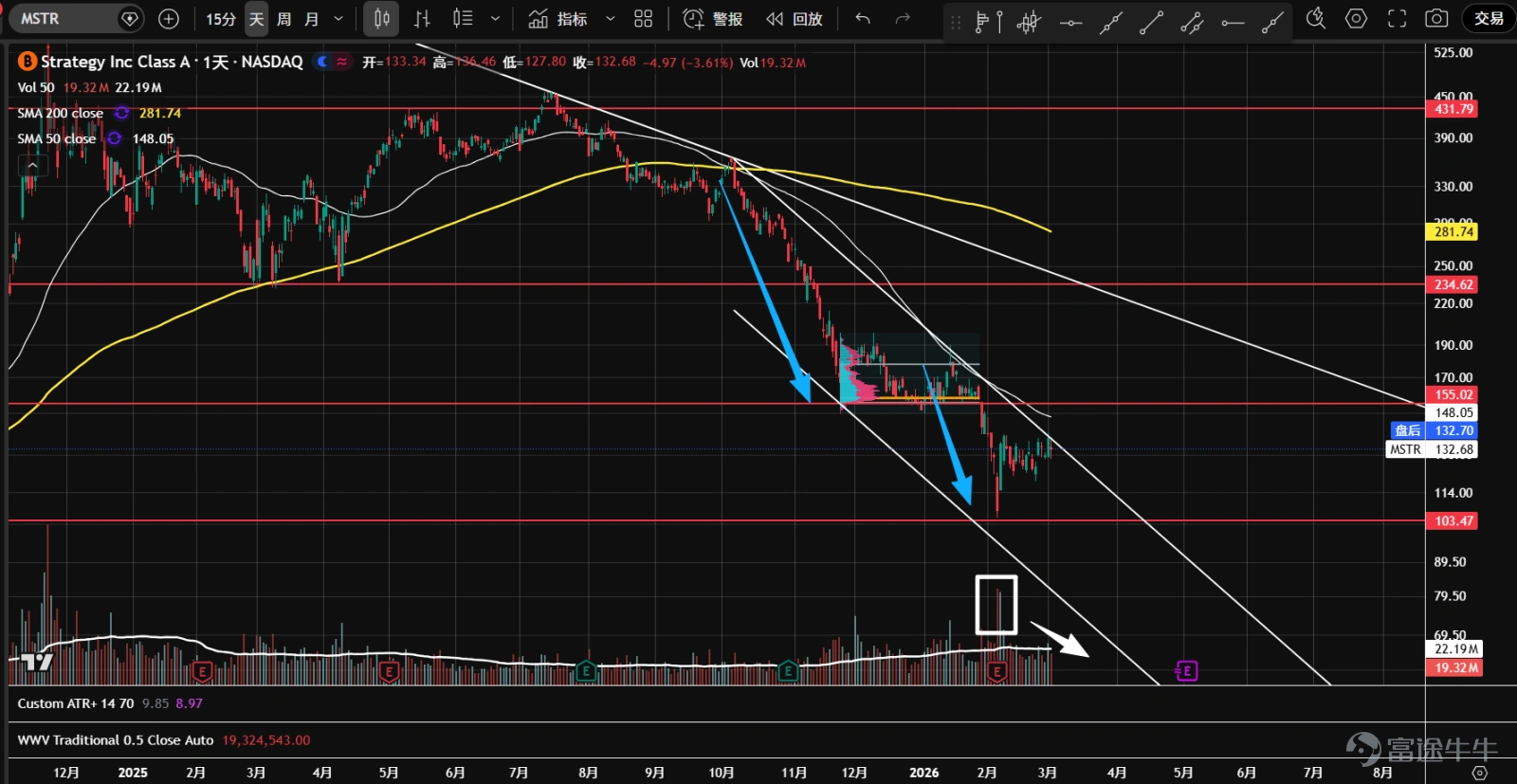Click the pink approximately-equal icon in the legend

[342, 62]
